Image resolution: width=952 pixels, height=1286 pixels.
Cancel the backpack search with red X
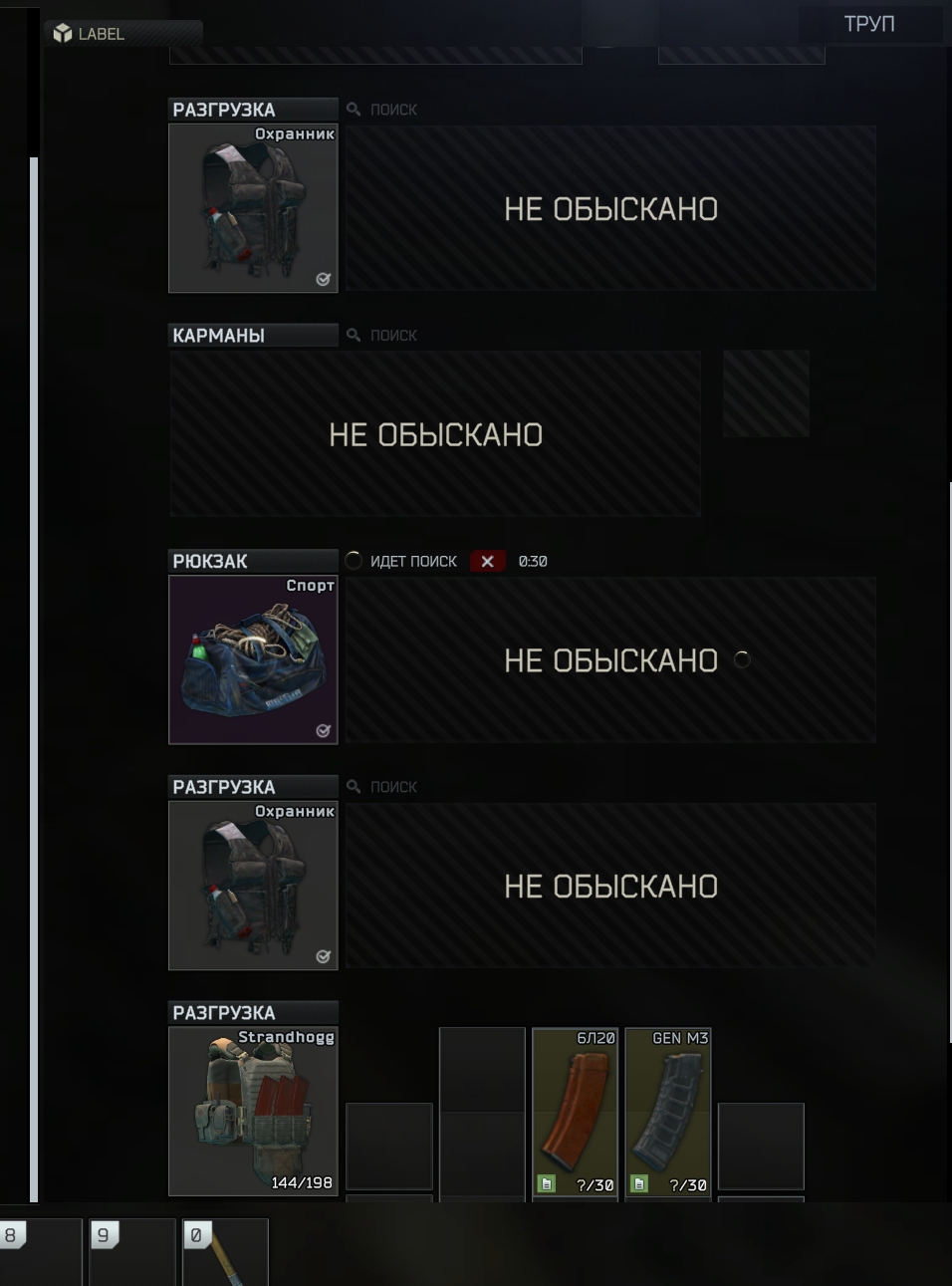pyautogui.click(x=487, y=561)
